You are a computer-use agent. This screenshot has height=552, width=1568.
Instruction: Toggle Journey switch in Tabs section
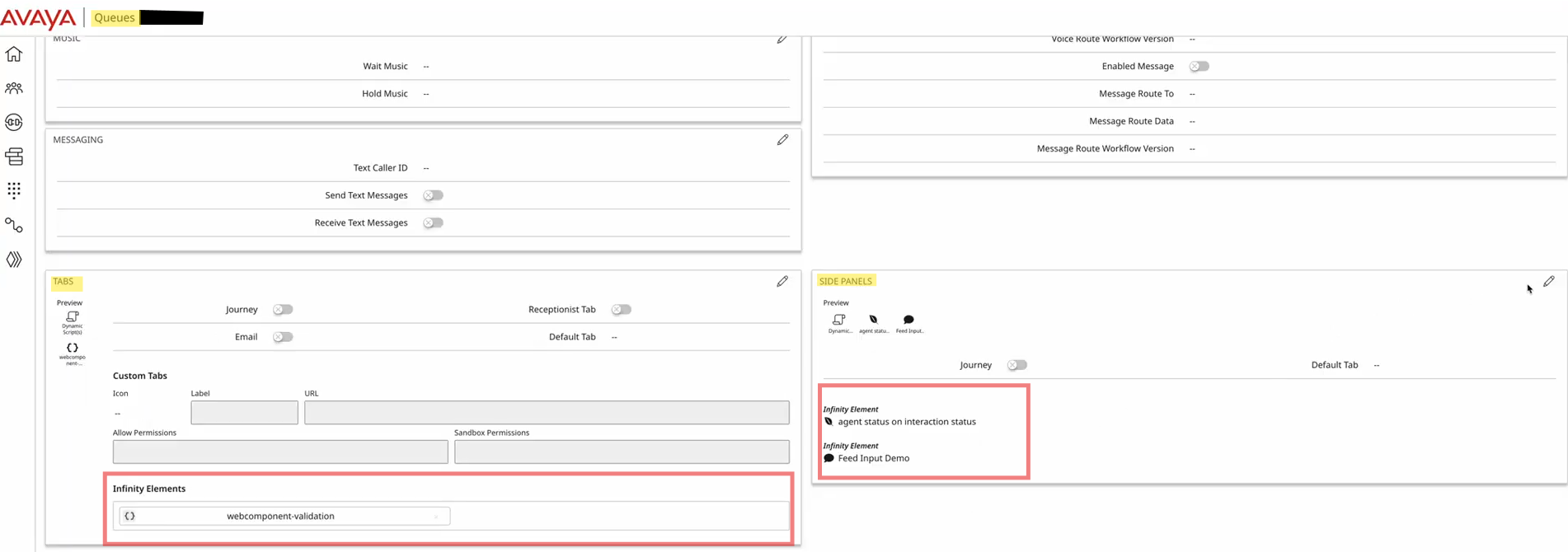coord(283,310)
